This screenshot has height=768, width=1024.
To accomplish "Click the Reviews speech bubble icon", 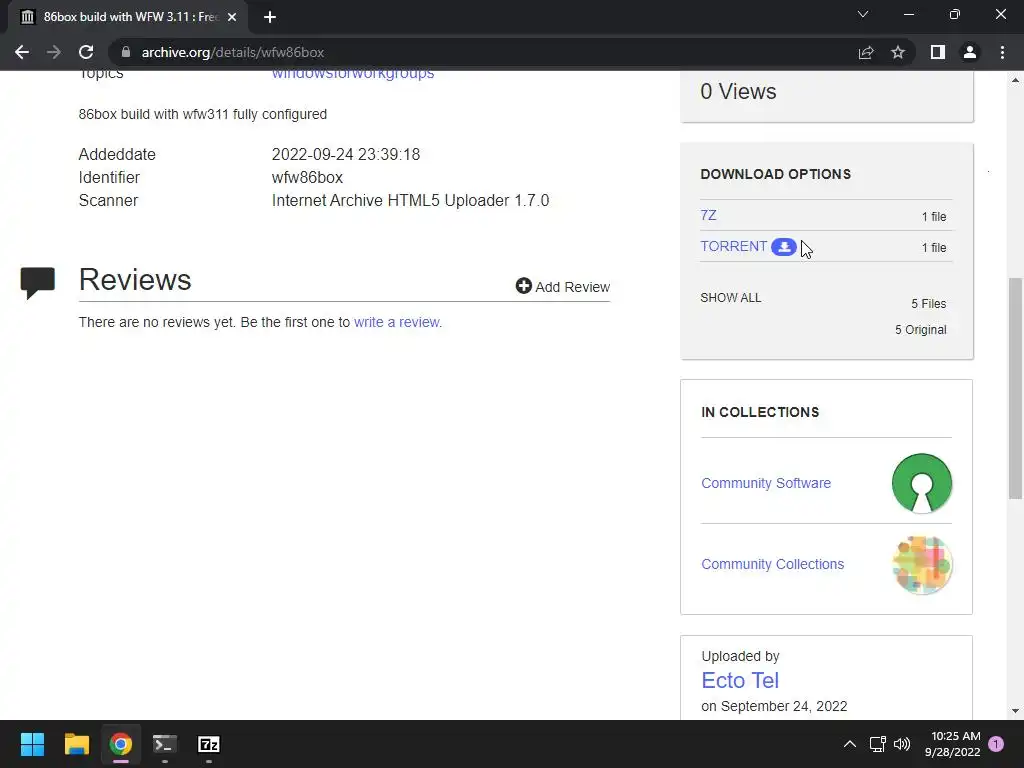I will tap(37, 283).
